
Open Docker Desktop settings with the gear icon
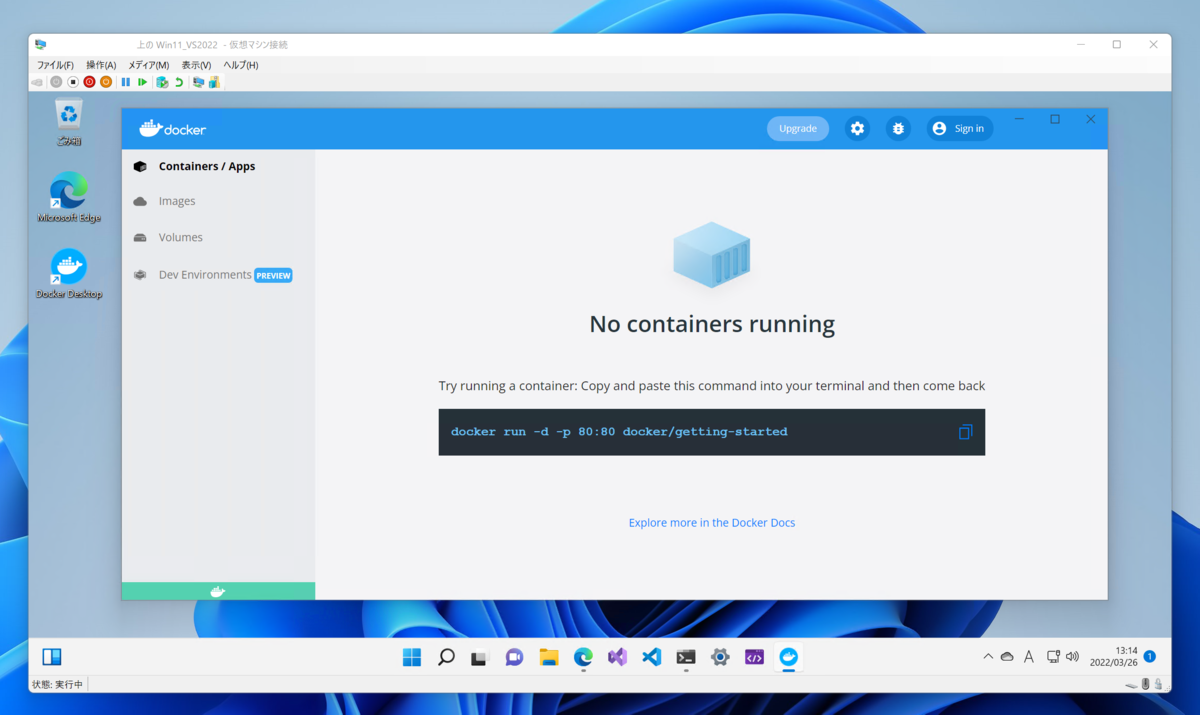point(857,128)
